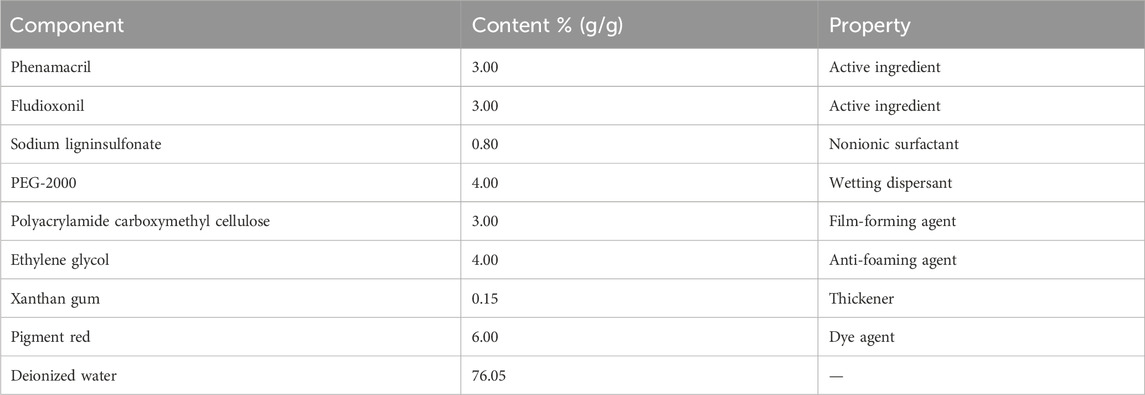Select the Fludioxonil cell
The height and width of the screenshot is (395, 1145).
(x=230, y=106)
